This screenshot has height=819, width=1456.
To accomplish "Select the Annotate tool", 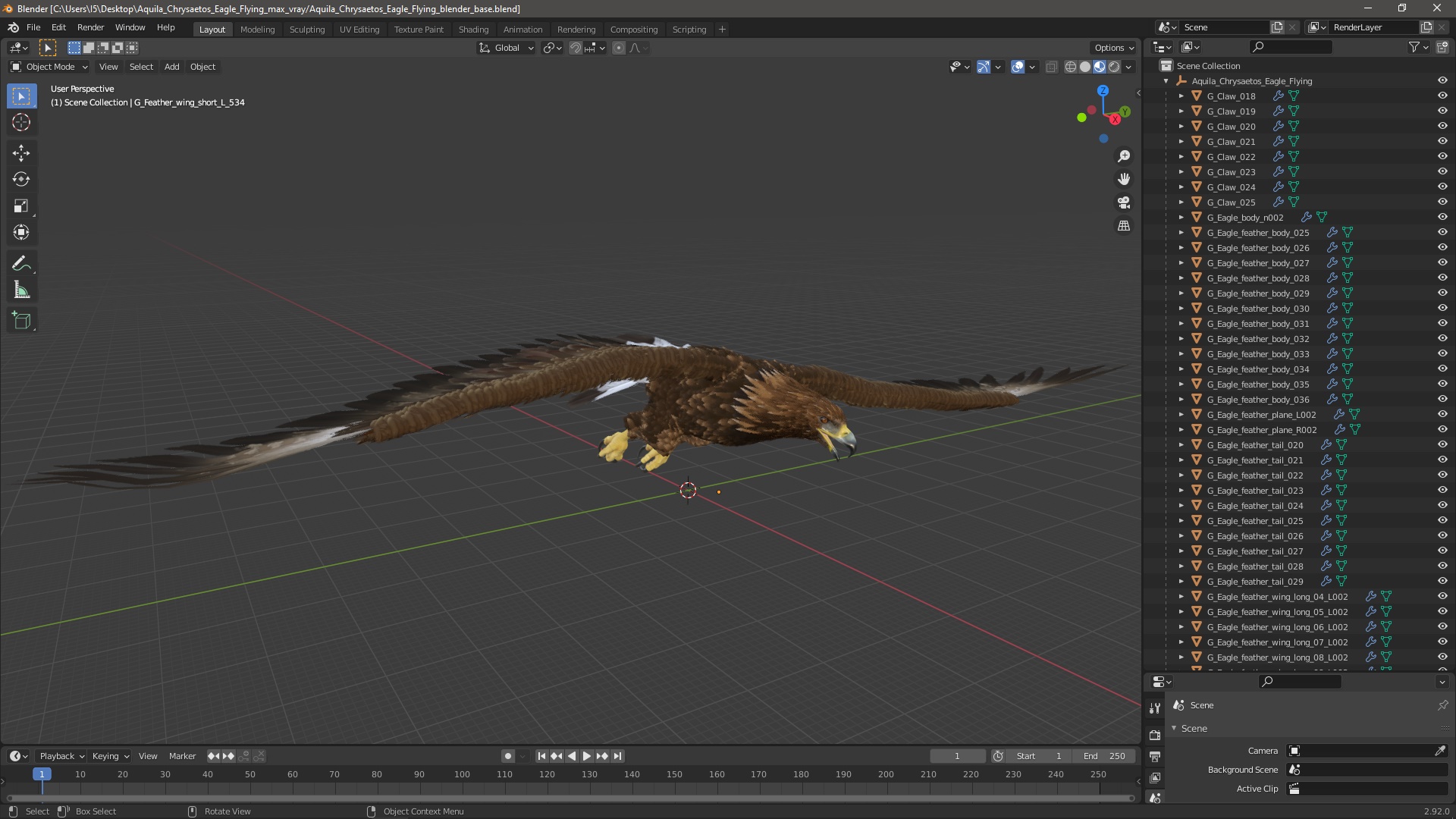I will [x=21, y=264].
